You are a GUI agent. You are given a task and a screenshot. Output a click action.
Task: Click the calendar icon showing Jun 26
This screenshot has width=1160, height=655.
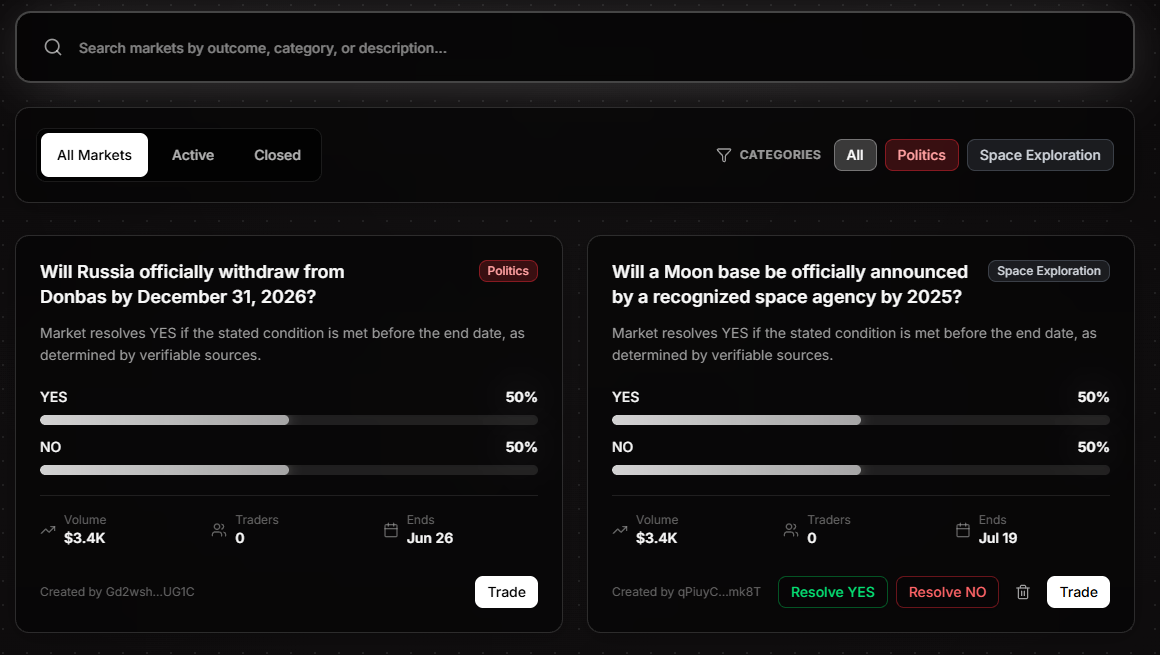[x=391, y=530]
